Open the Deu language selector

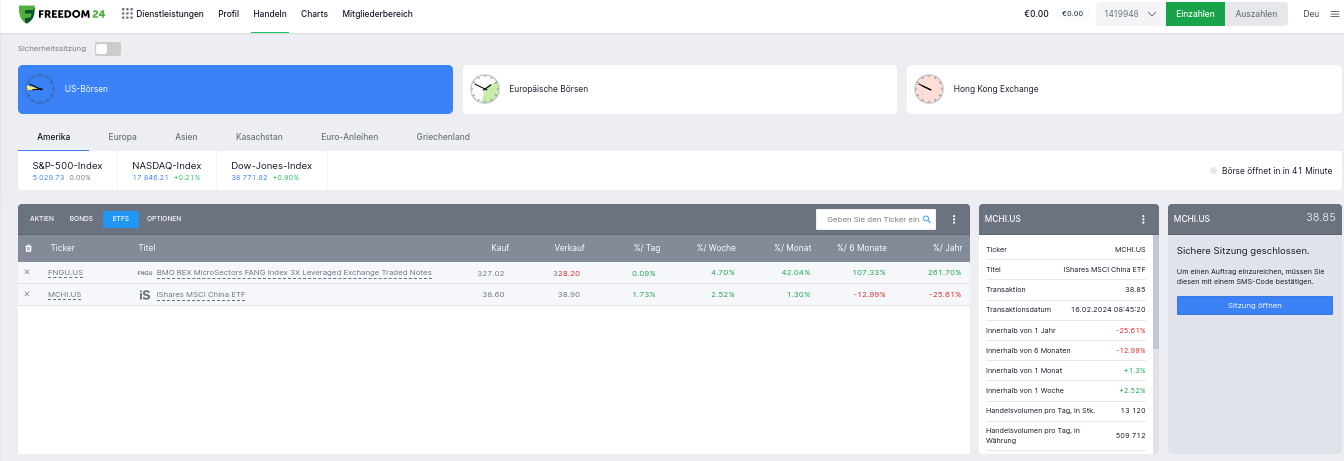click(x=1311, y=14)
